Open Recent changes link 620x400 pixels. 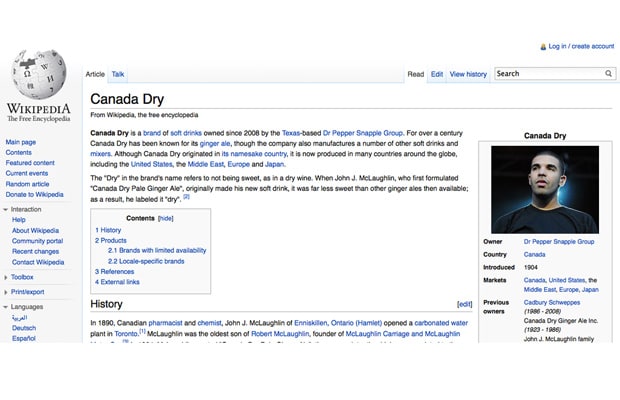tap(35, 251)
